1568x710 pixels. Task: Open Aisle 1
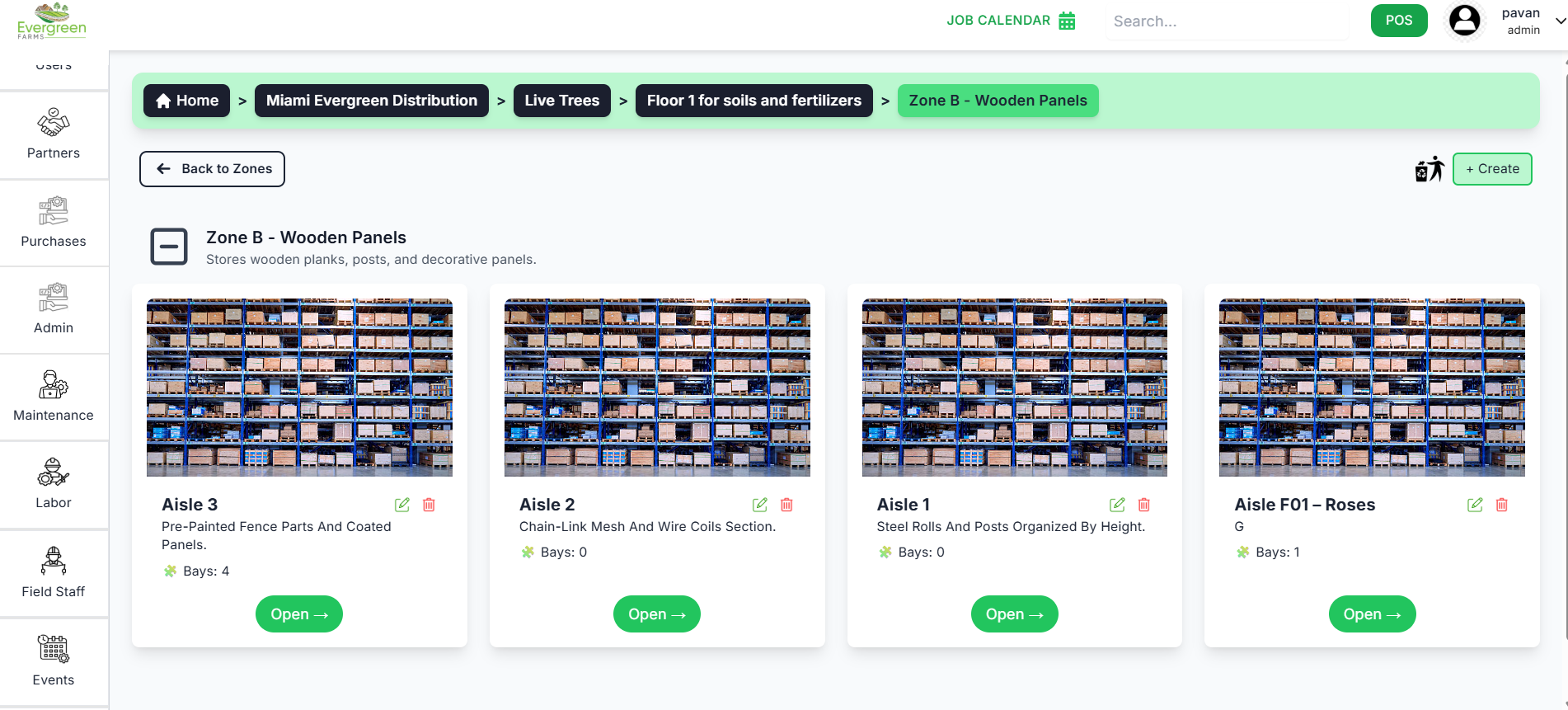(1015, 614)
